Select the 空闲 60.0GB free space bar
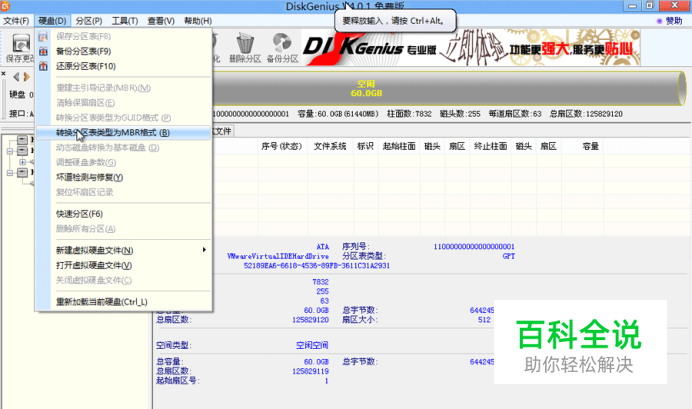Image resolution: width=692 pixels, height=409 pixels. [x=448, y=88]
